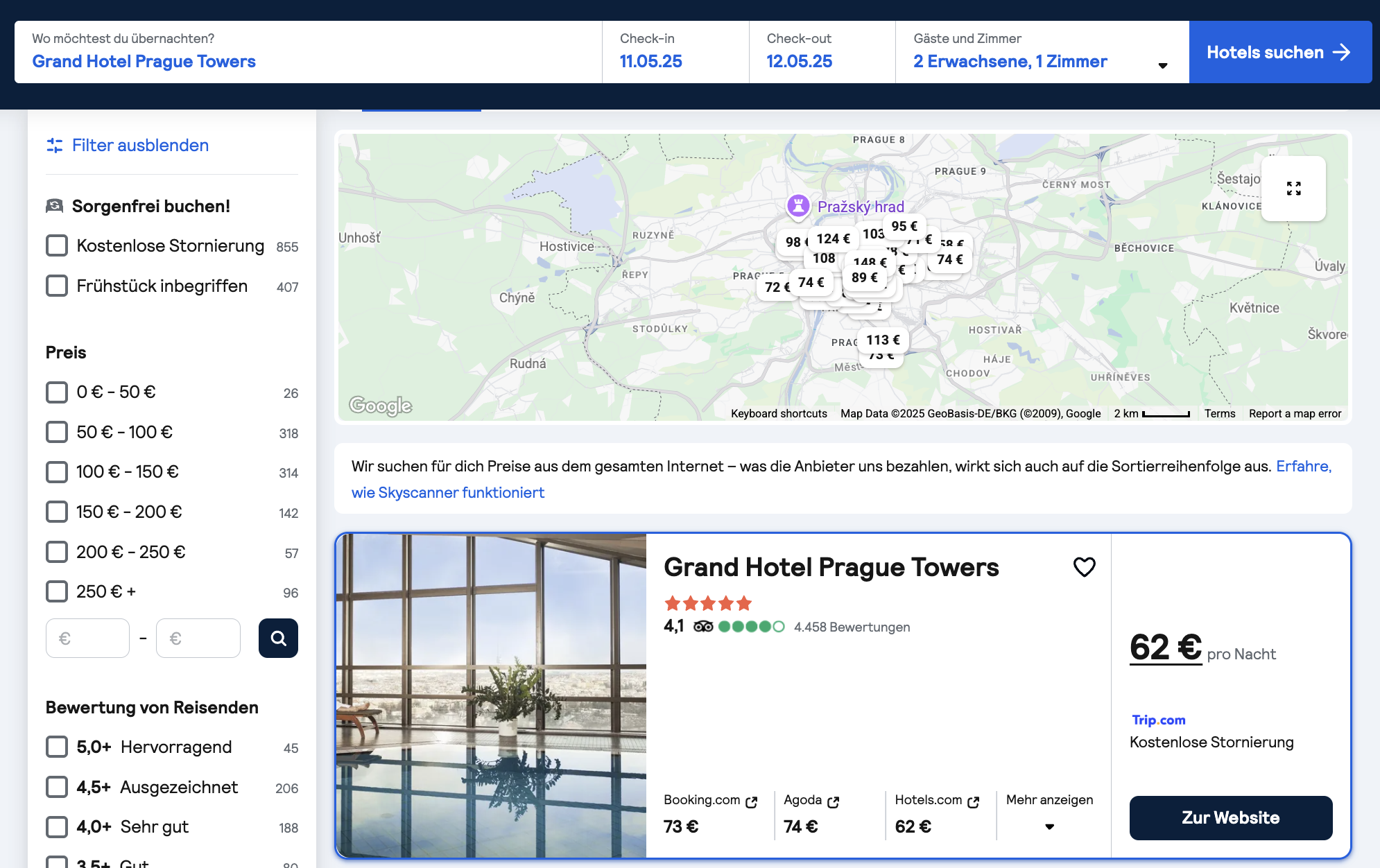Click Report a map error link
This screenshot has height=868, width=1380.
pos(1295,413)
